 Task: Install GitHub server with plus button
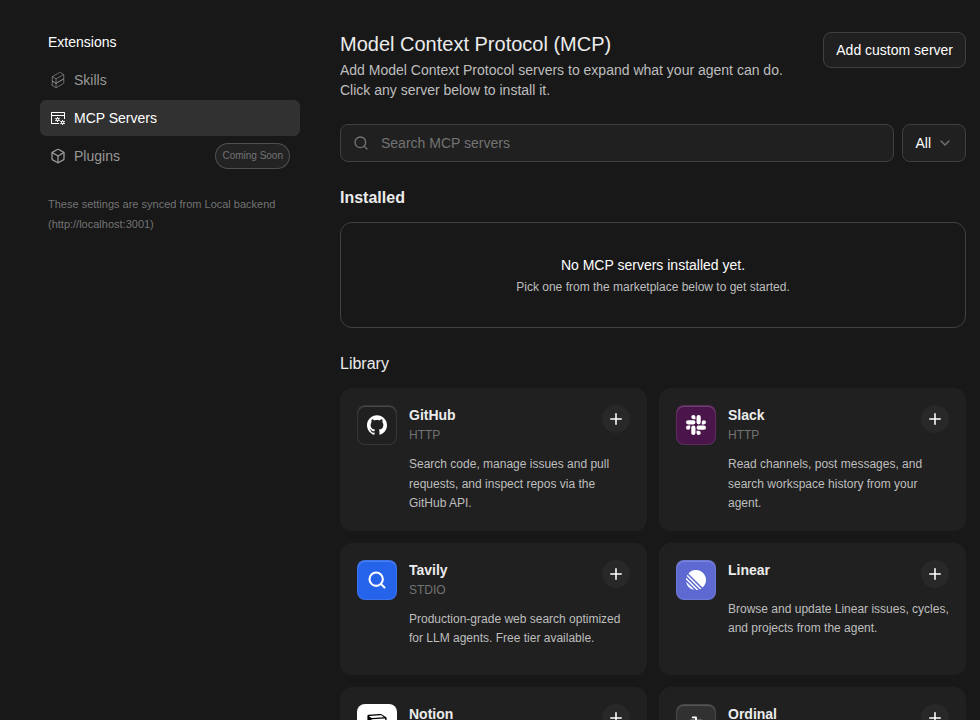tap(616, 419)
